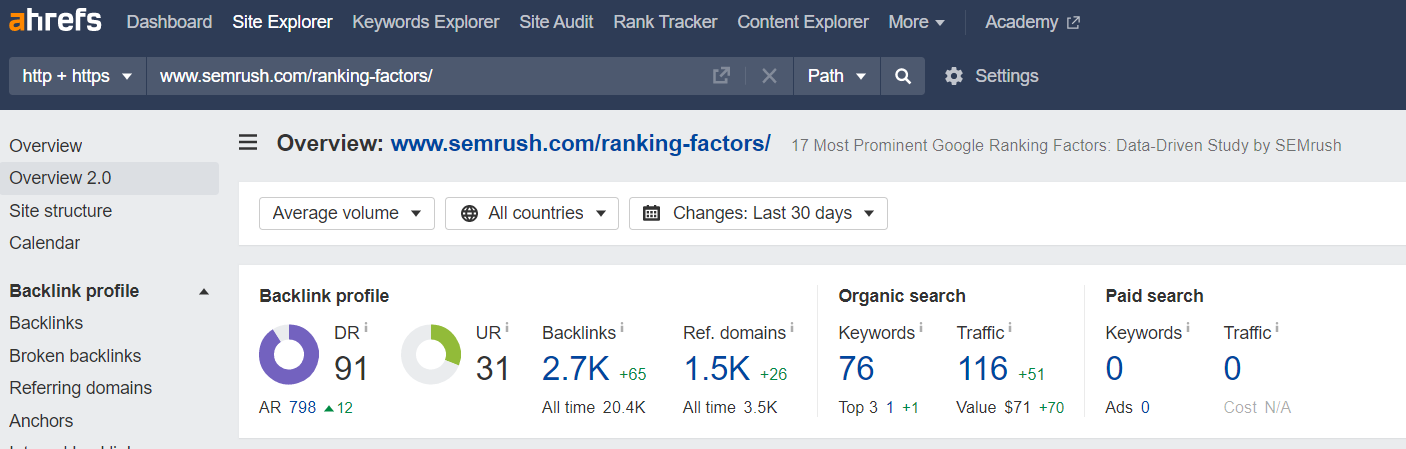Click the organic Keywords info icon
This screenshot has height=449, width=1406.
point(921,327)
